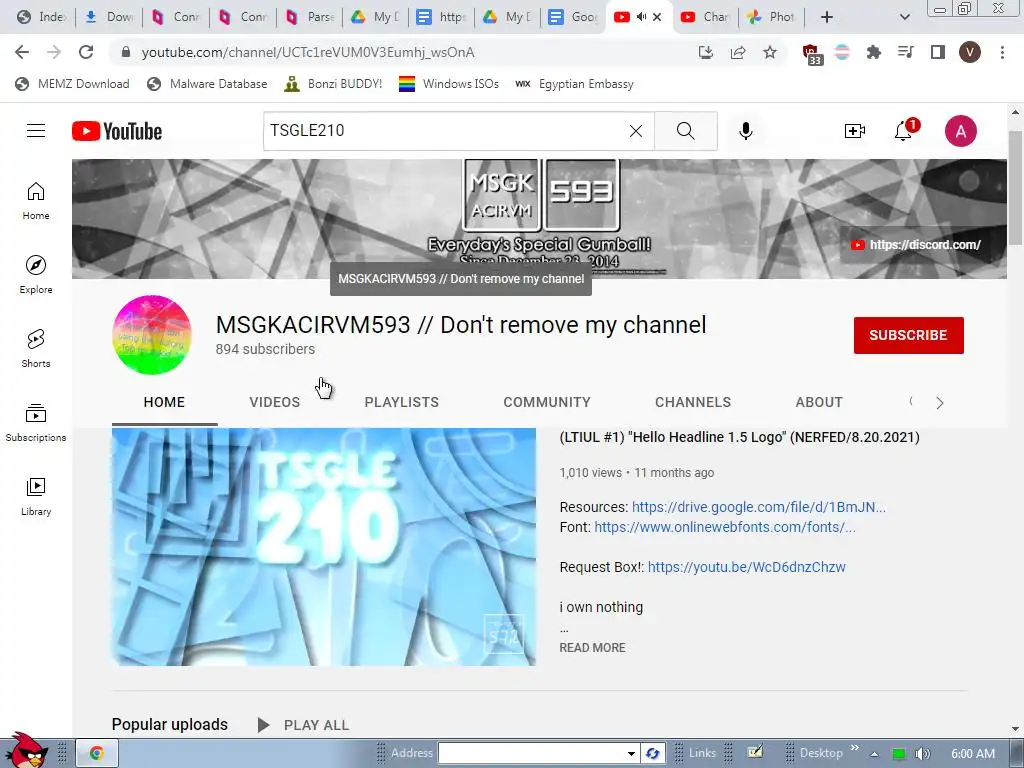Click the magnifier search button
This screenshot has height=768, width=1024.
[x=686, y=131]
